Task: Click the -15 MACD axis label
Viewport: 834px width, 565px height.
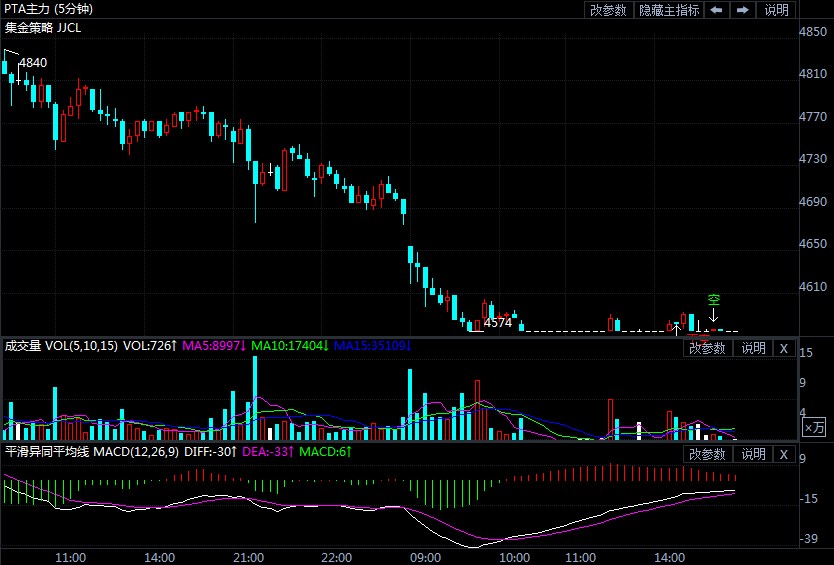Action: 808,498
